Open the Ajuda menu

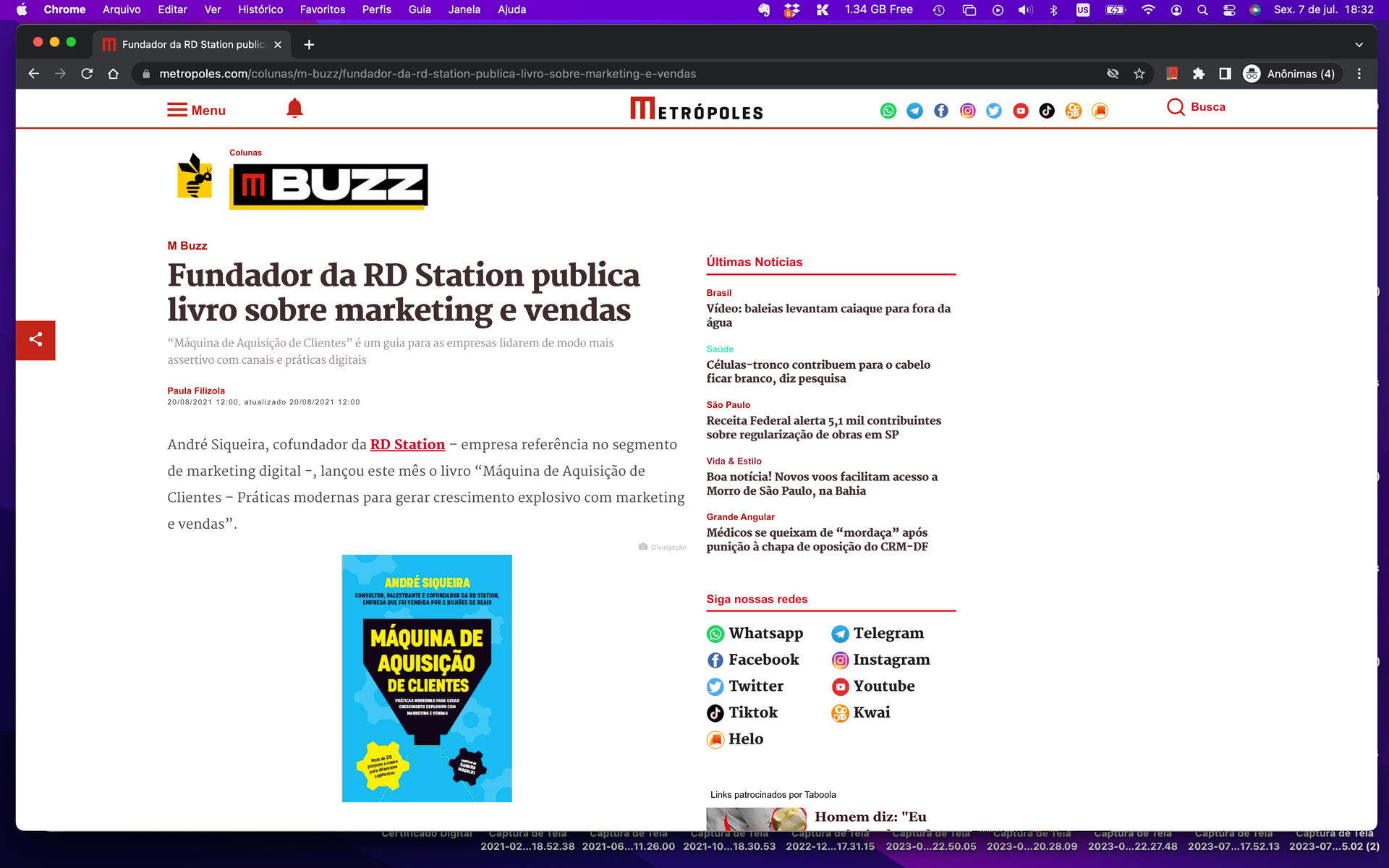pos(512,10)
